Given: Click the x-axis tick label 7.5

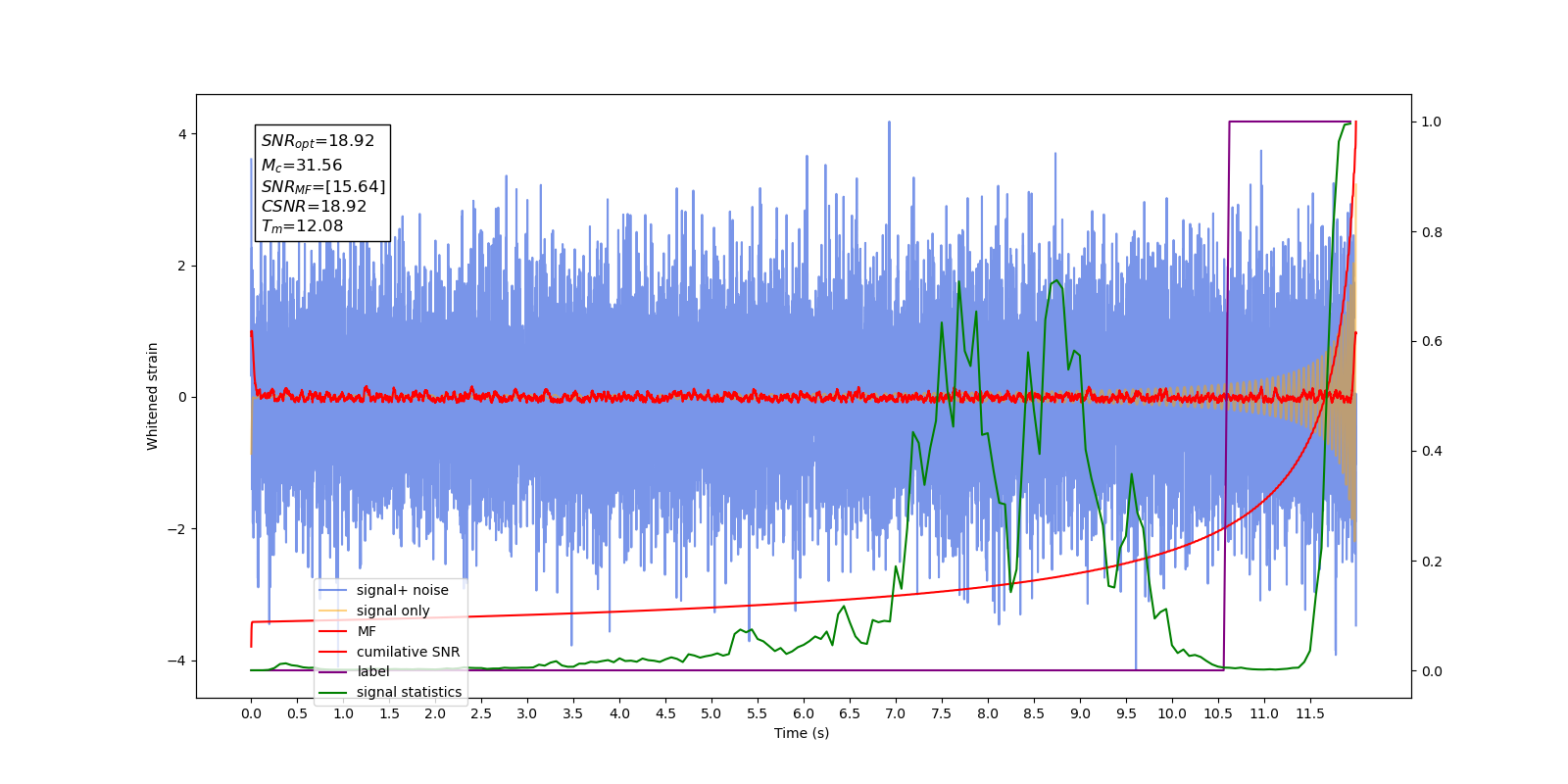Looking at the screenshot, I should click(x=942, y=713).
